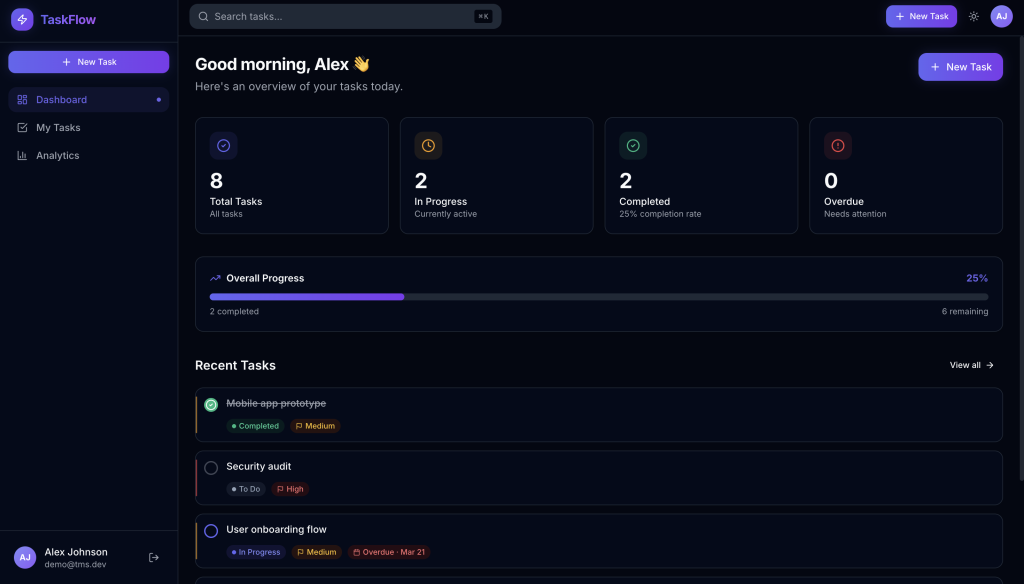Uncheck the completed Mobile app prototype task
The image size is (1024, 584).
pos(211,405)
